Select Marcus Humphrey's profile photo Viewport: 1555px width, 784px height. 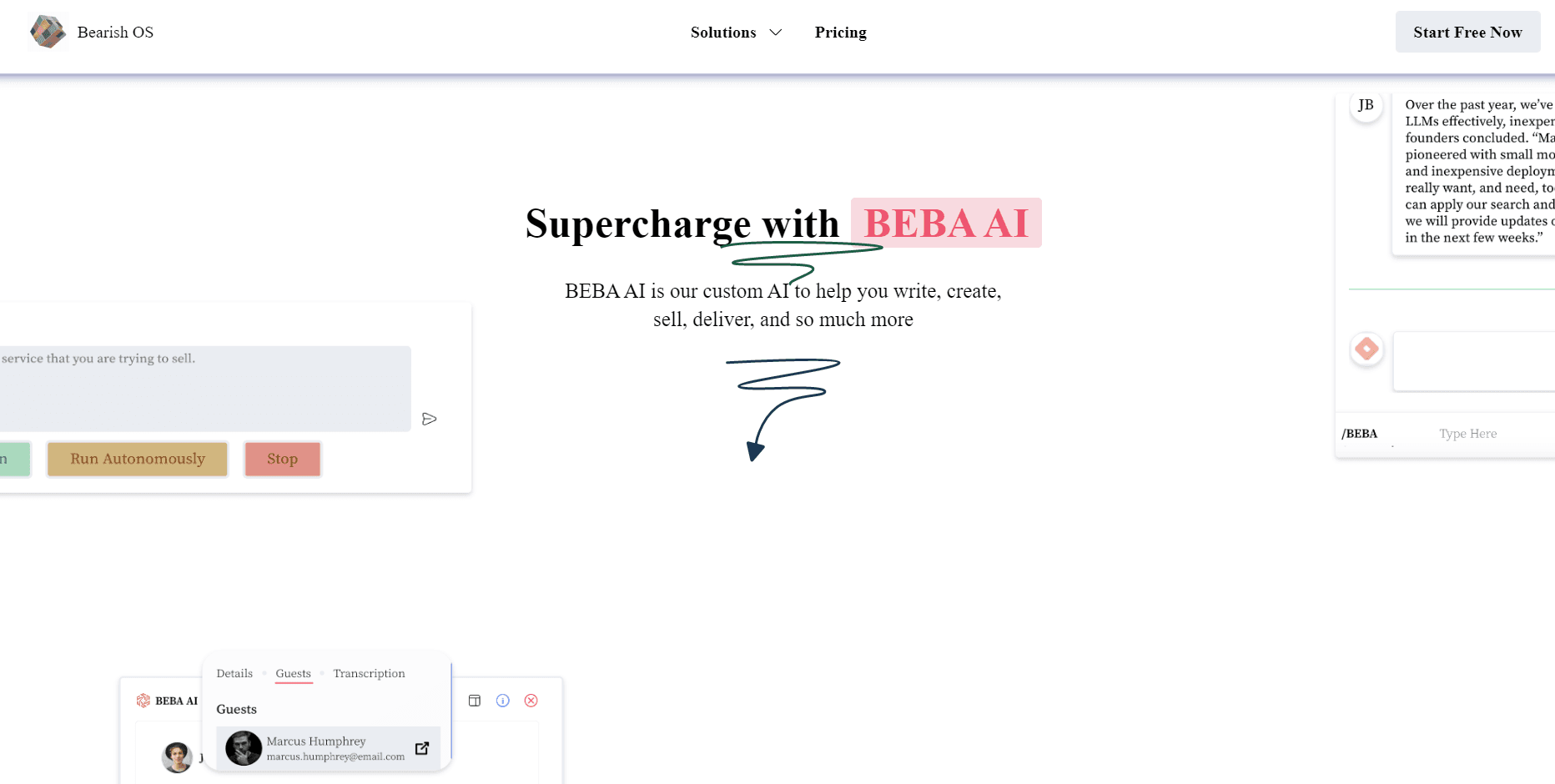click(x=244, y=748)
